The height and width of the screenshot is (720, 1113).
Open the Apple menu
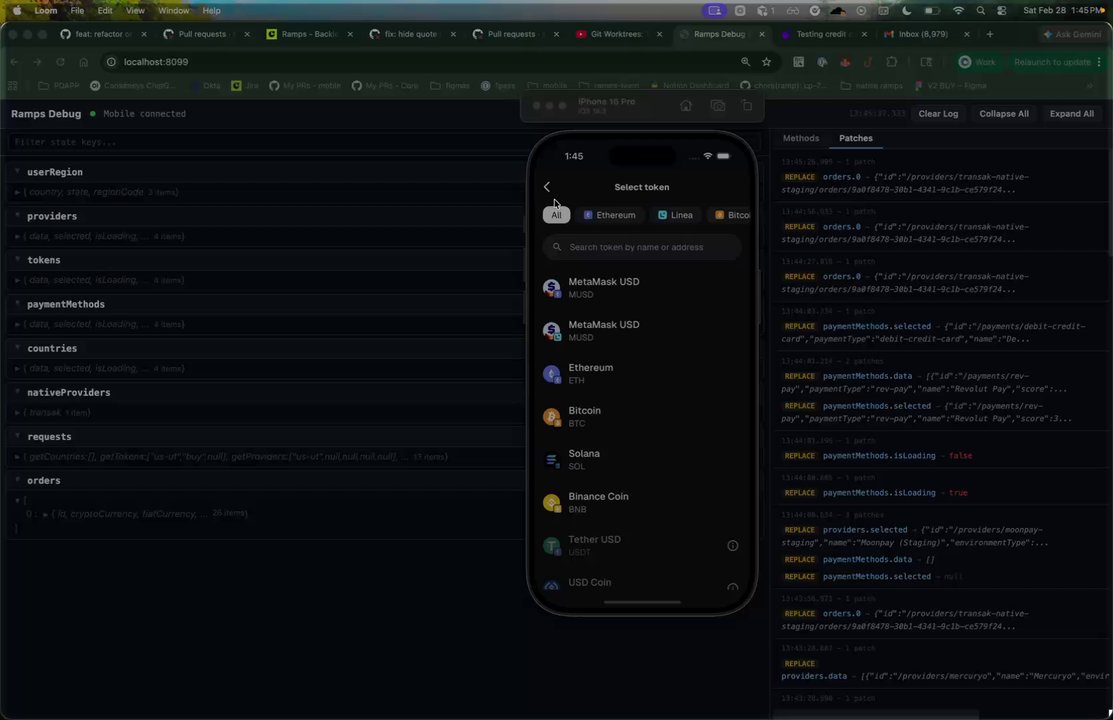(17, 11)
